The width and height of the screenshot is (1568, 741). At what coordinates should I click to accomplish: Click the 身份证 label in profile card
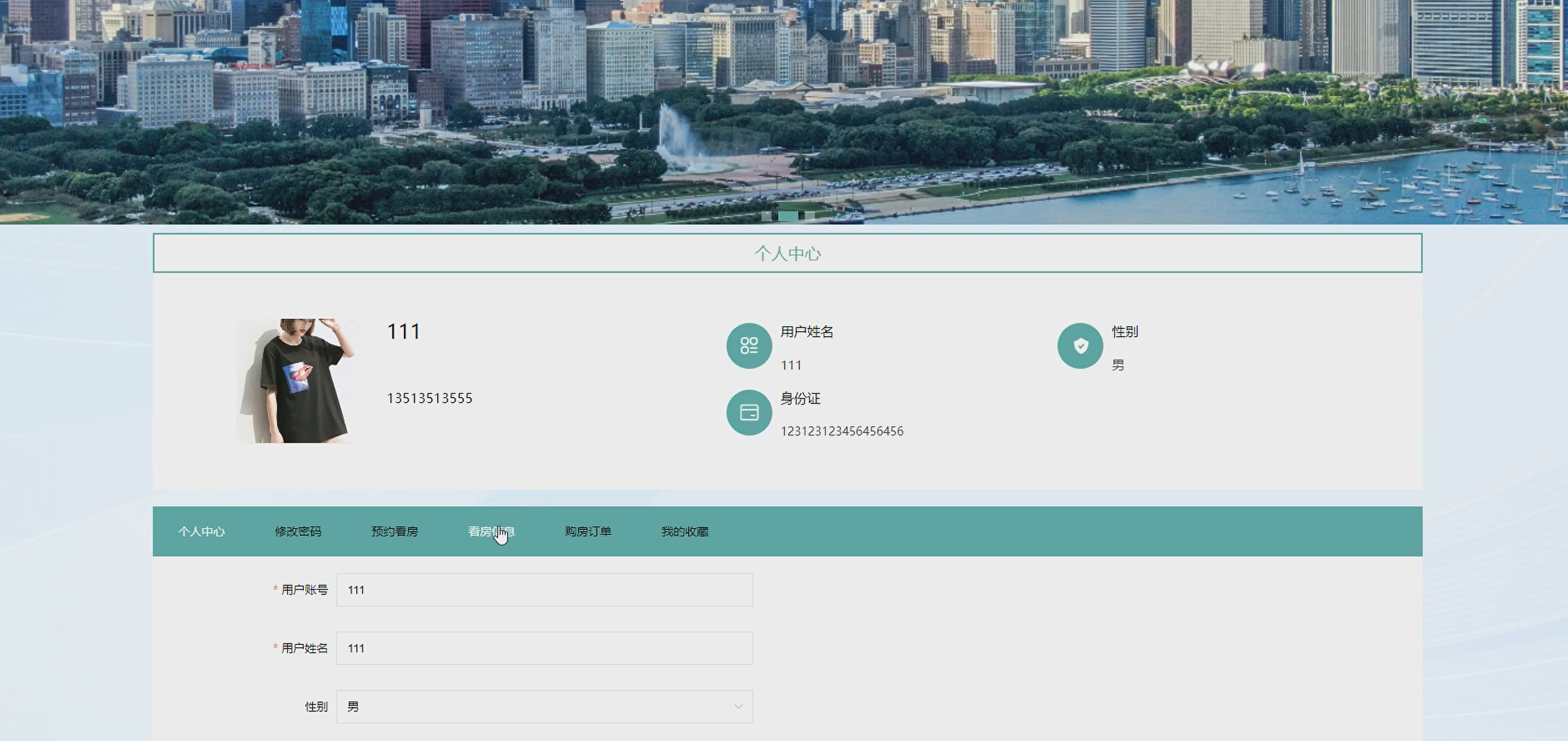point(800,399)
